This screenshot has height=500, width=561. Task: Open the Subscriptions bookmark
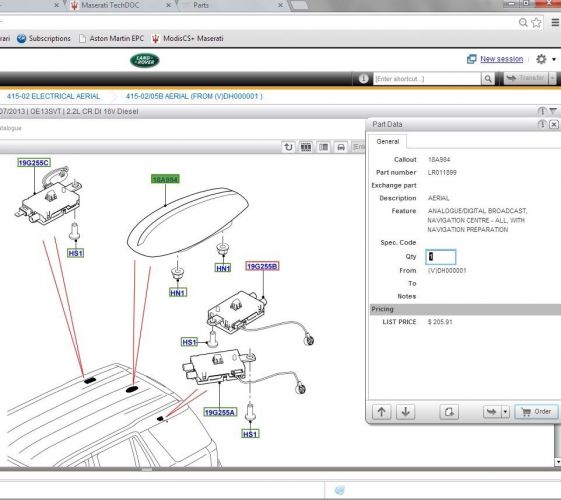pos(44,38)
